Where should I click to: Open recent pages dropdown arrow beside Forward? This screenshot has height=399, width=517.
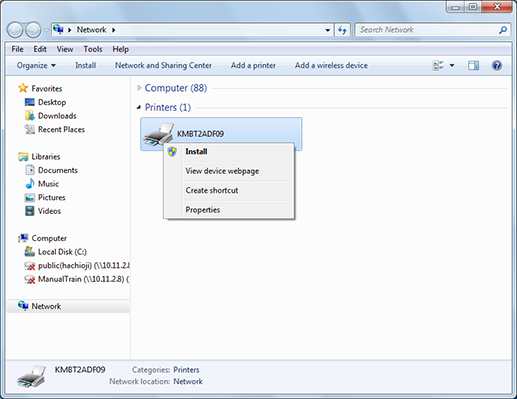point(46,30)
